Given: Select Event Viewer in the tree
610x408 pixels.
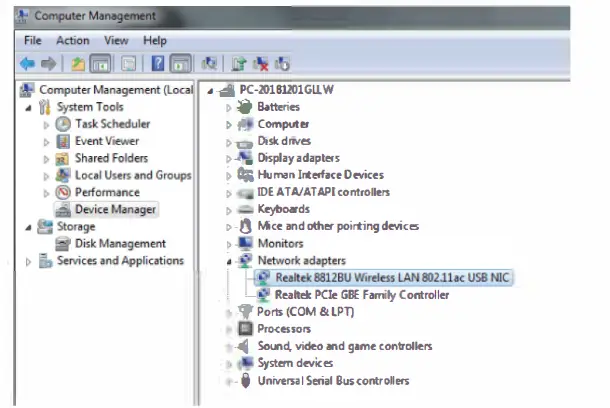Looking at the screenshot, I should [107, 141].
